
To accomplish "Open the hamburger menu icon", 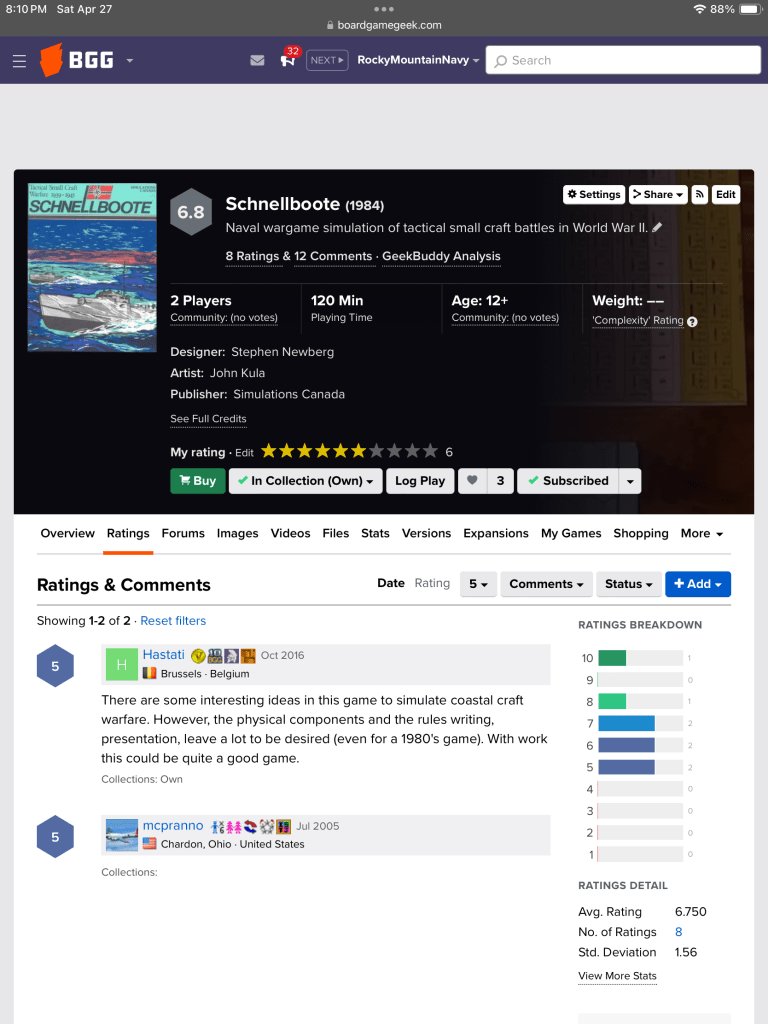I will [x=20, y=61].
